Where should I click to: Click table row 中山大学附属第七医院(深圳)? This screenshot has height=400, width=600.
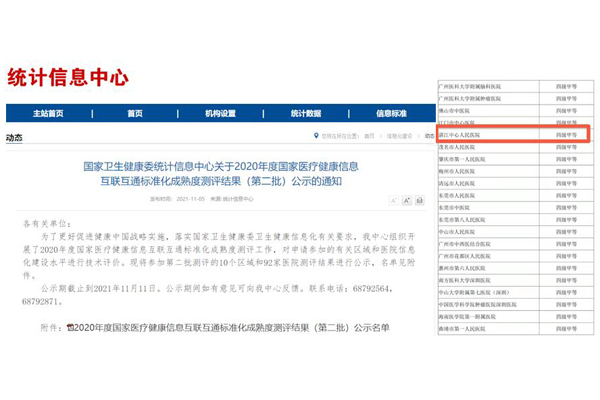516,292
